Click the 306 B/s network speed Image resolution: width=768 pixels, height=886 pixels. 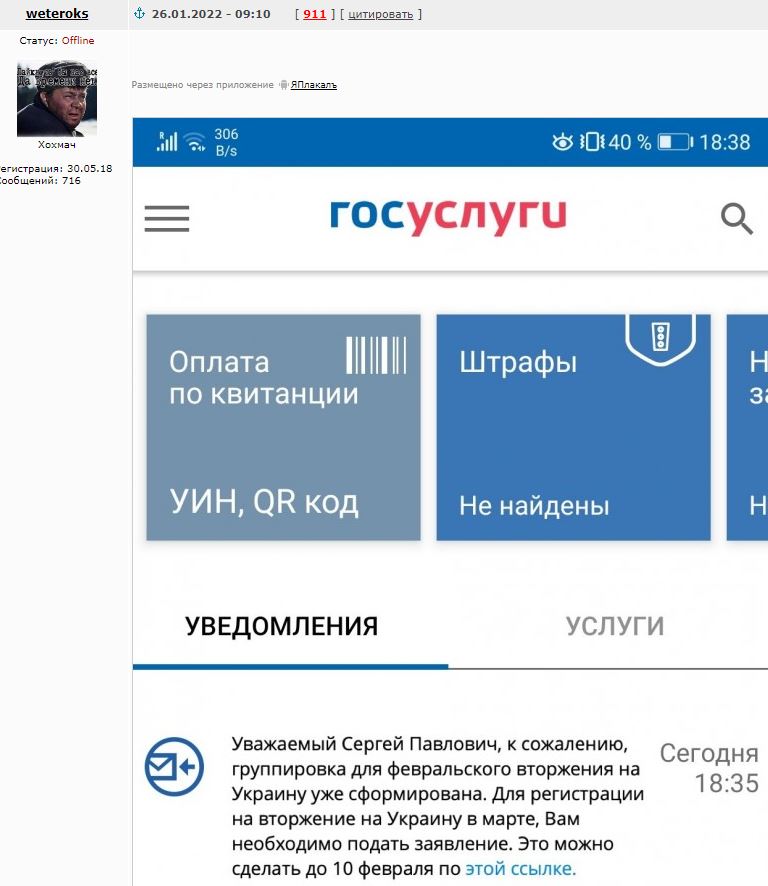(226, 142)
